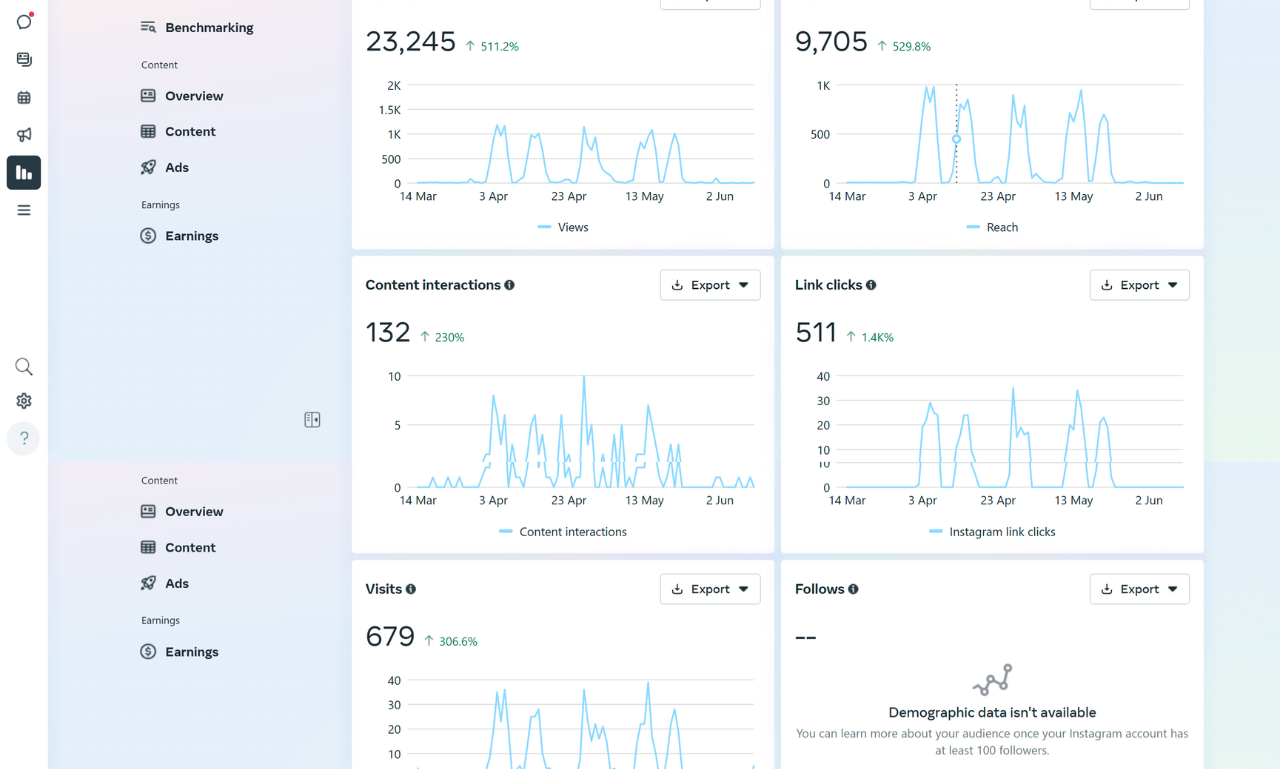Click the info icon beside Content interactions
The height and width of the screenshot is (769, 1280).
click(509, 285)
